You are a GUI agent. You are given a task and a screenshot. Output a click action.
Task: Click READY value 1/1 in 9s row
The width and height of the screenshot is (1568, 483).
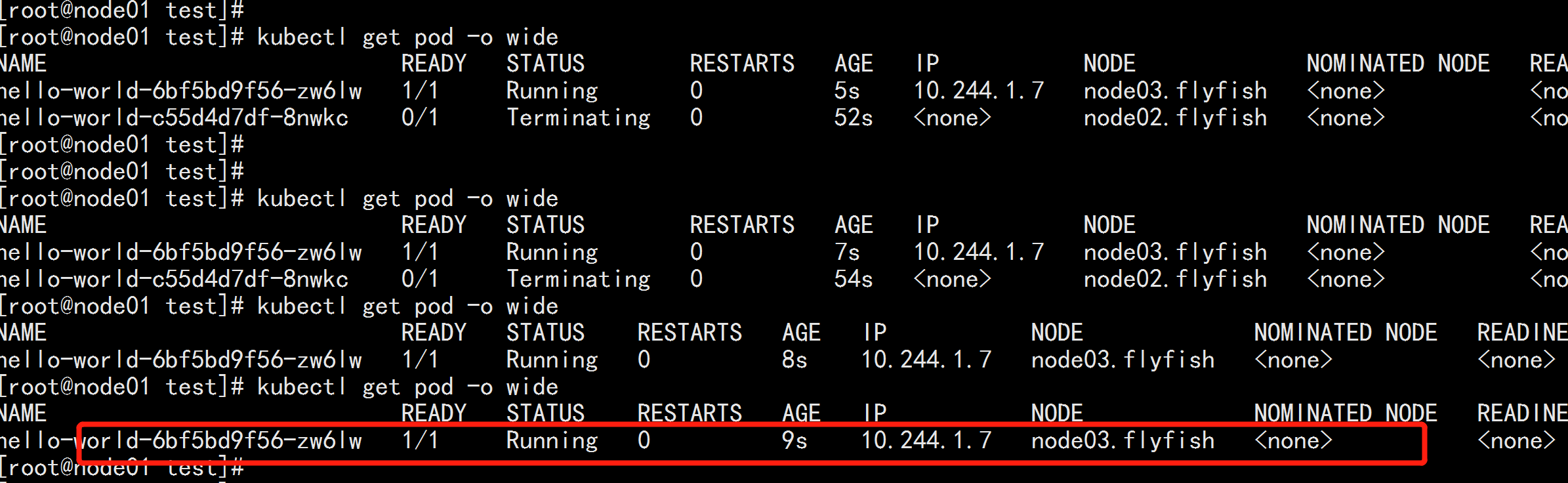[420, 440]
